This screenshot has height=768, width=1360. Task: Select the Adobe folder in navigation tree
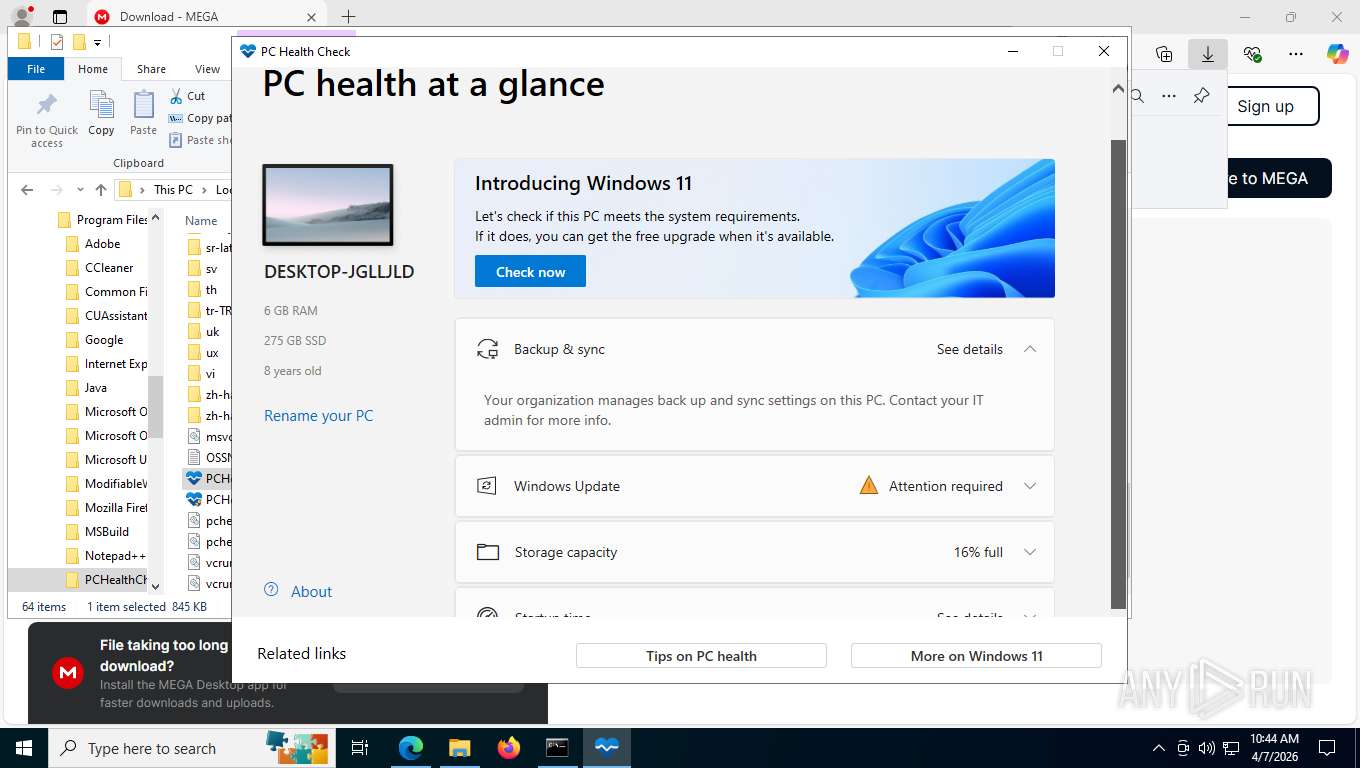[102, 244]
